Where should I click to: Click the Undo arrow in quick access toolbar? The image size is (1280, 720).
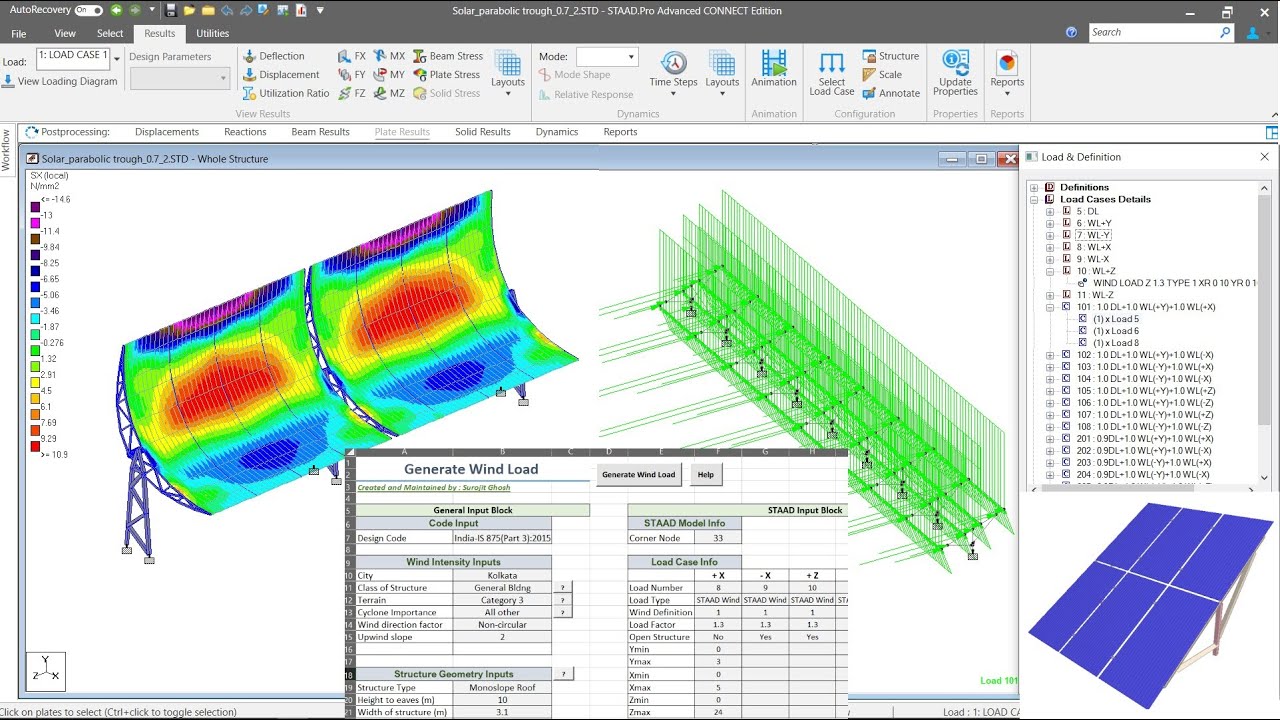pos(227,10)
